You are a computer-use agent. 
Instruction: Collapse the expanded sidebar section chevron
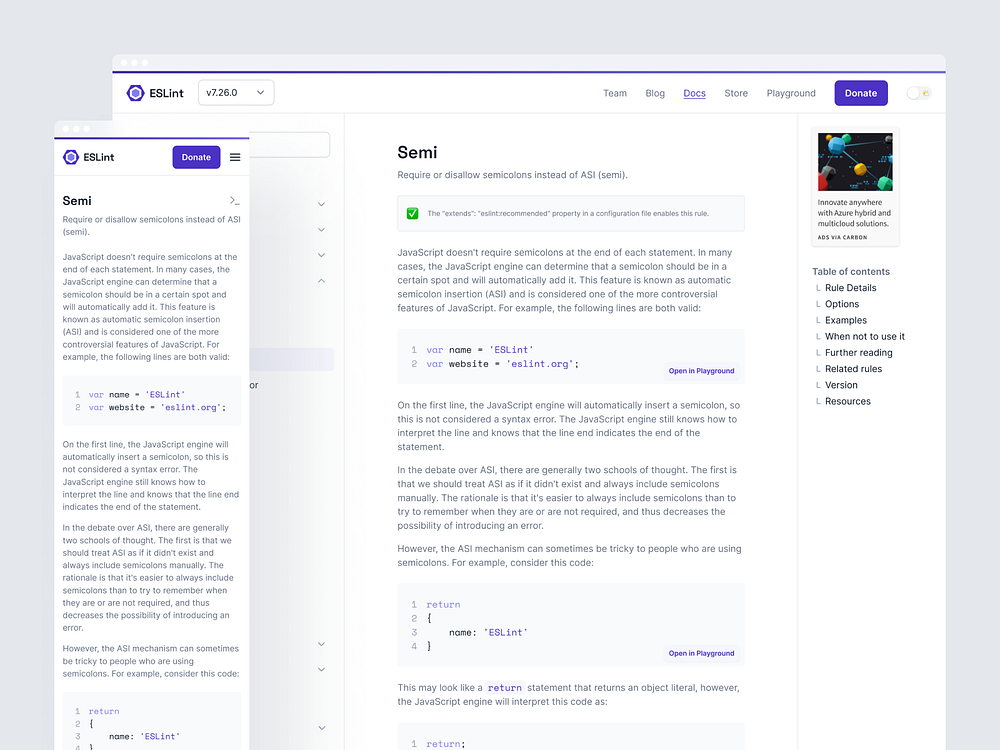pos(321,281)
